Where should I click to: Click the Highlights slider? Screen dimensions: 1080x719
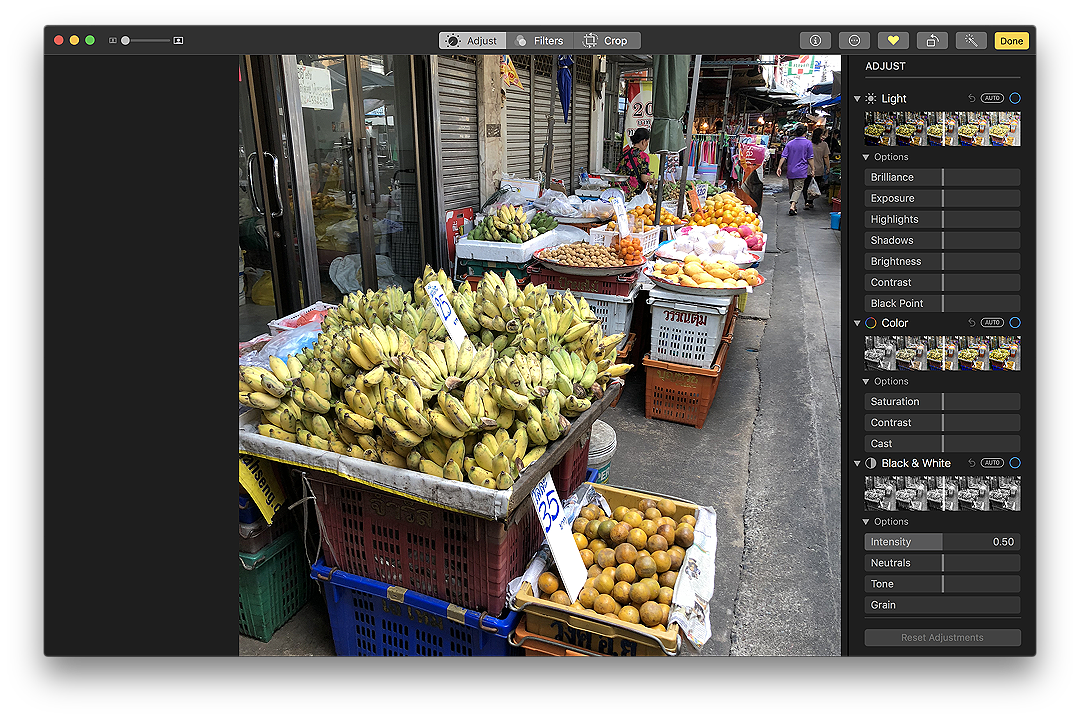coord(942,220)
